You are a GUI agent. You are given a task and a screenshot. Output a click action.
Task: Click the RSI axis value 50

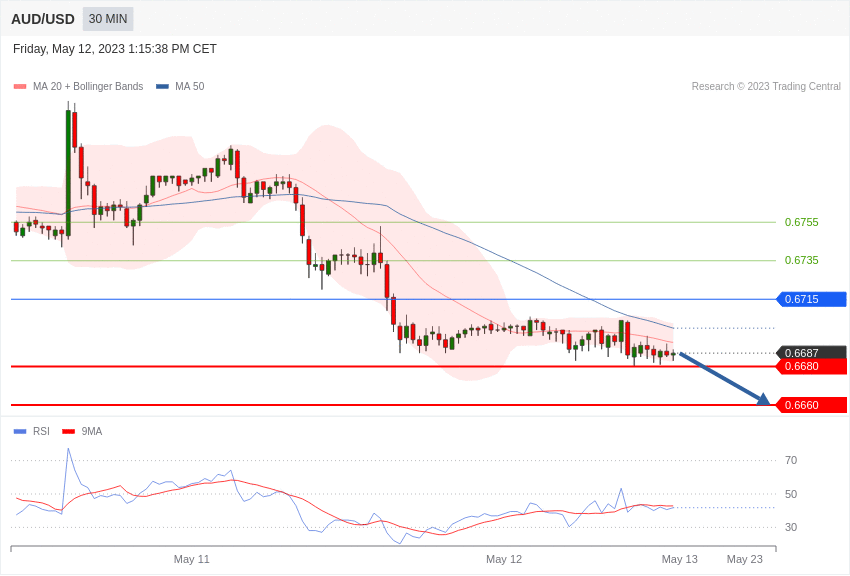791,494
